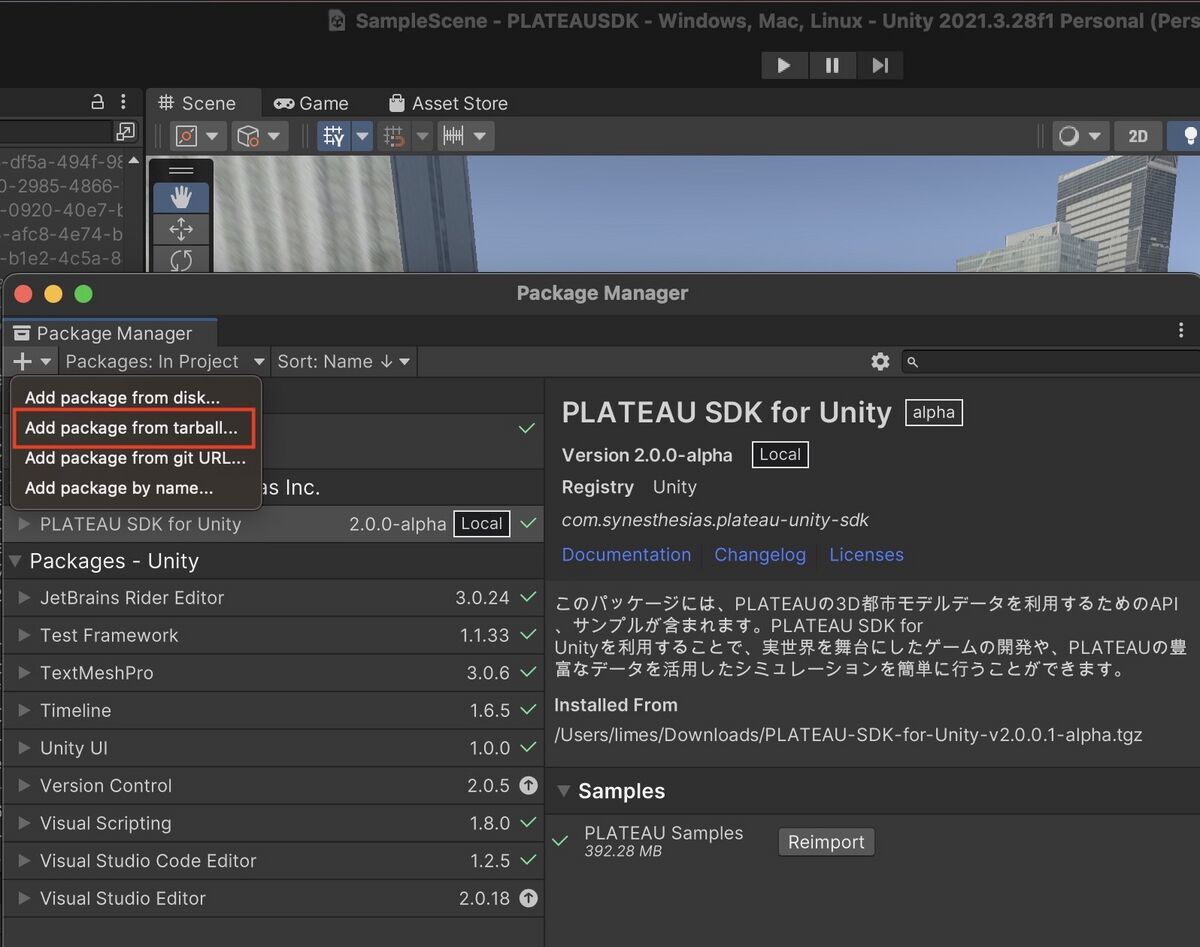This screenshot has width=1200, height=947.
Task: Click Reimport for PLATEAU Samples
Action: (x=826, y=842)
